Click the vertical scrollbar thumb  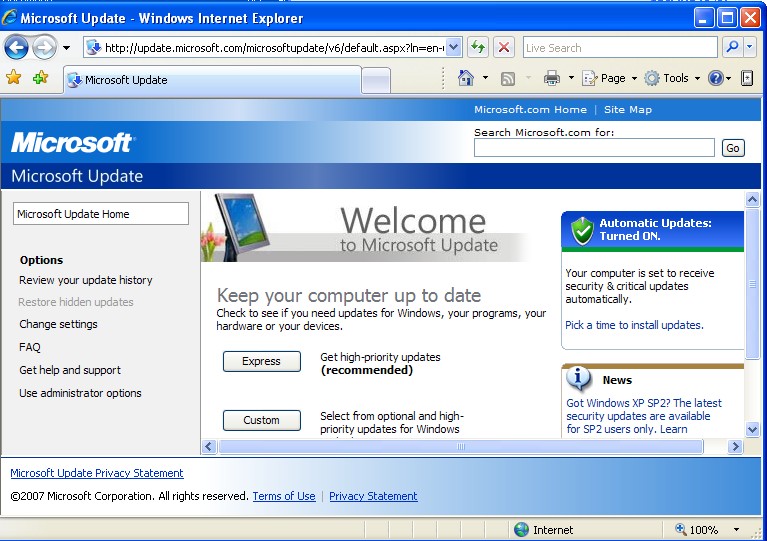pos(752,284)
